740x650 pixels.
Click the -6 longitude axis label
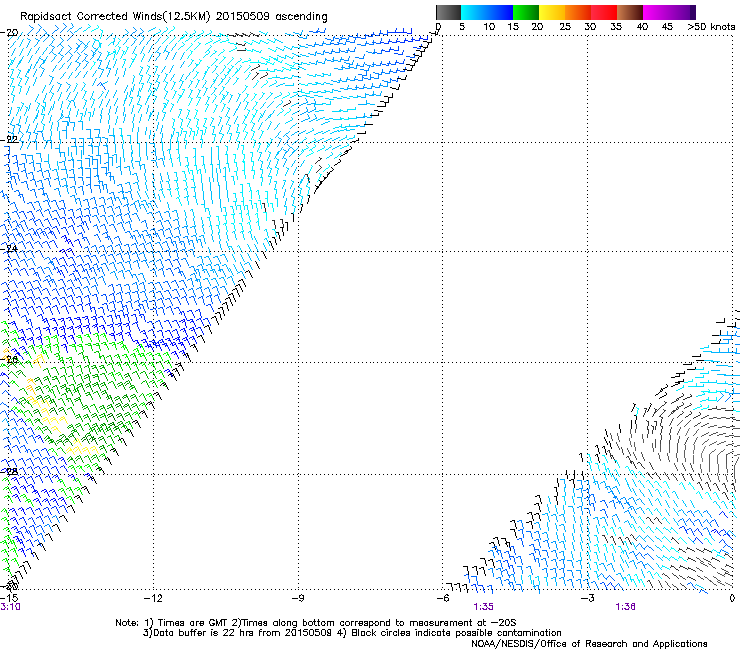click(x=443, y=598)
